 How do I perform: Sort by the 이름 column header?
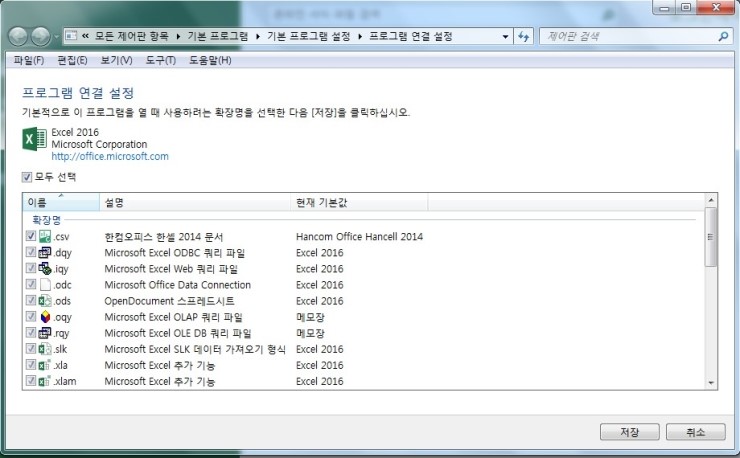click(x=61, y=203)
